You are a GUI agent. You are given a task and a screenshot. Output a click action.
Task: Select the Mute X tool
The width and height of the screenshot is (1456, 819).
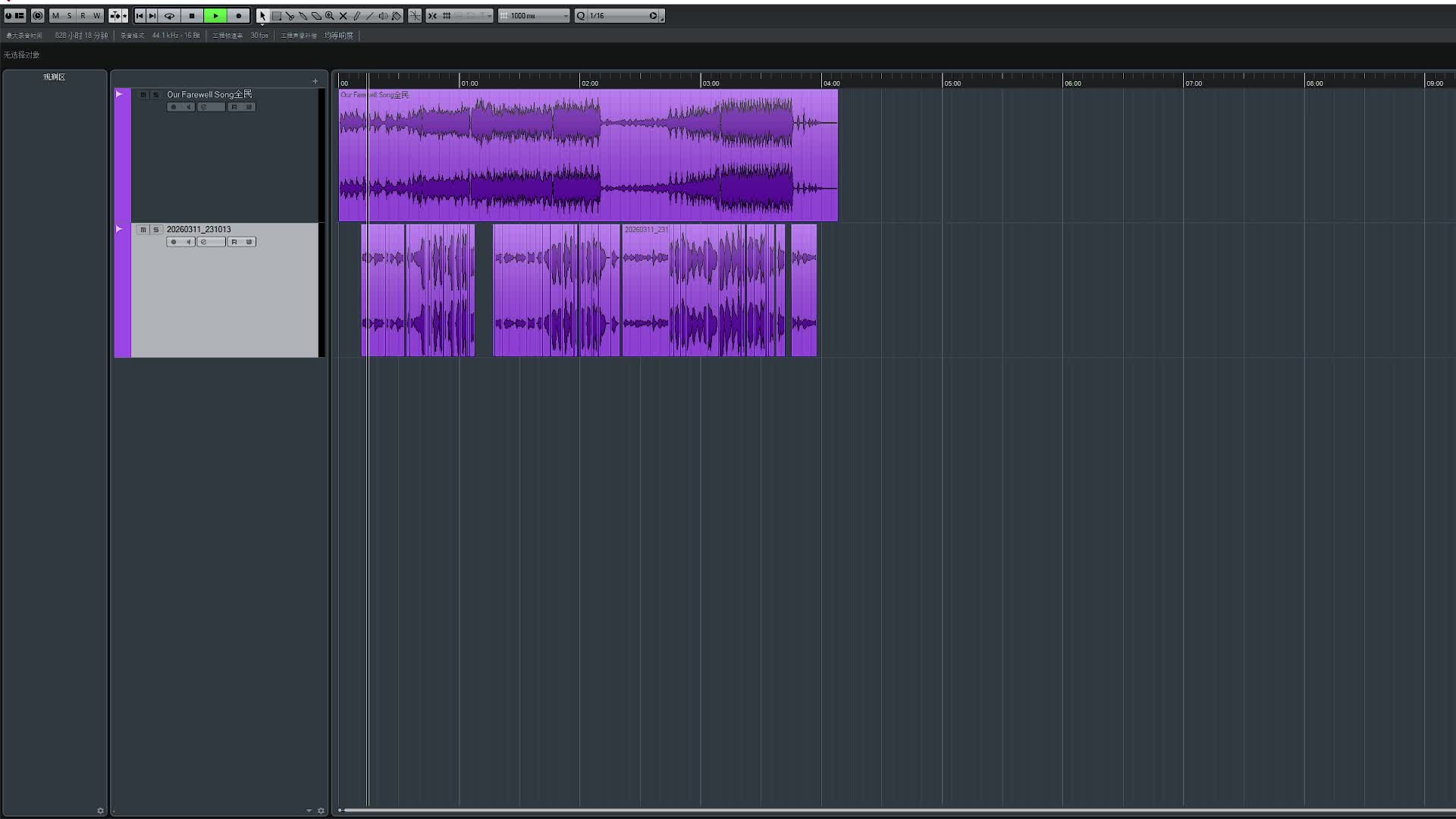point(343,15)
